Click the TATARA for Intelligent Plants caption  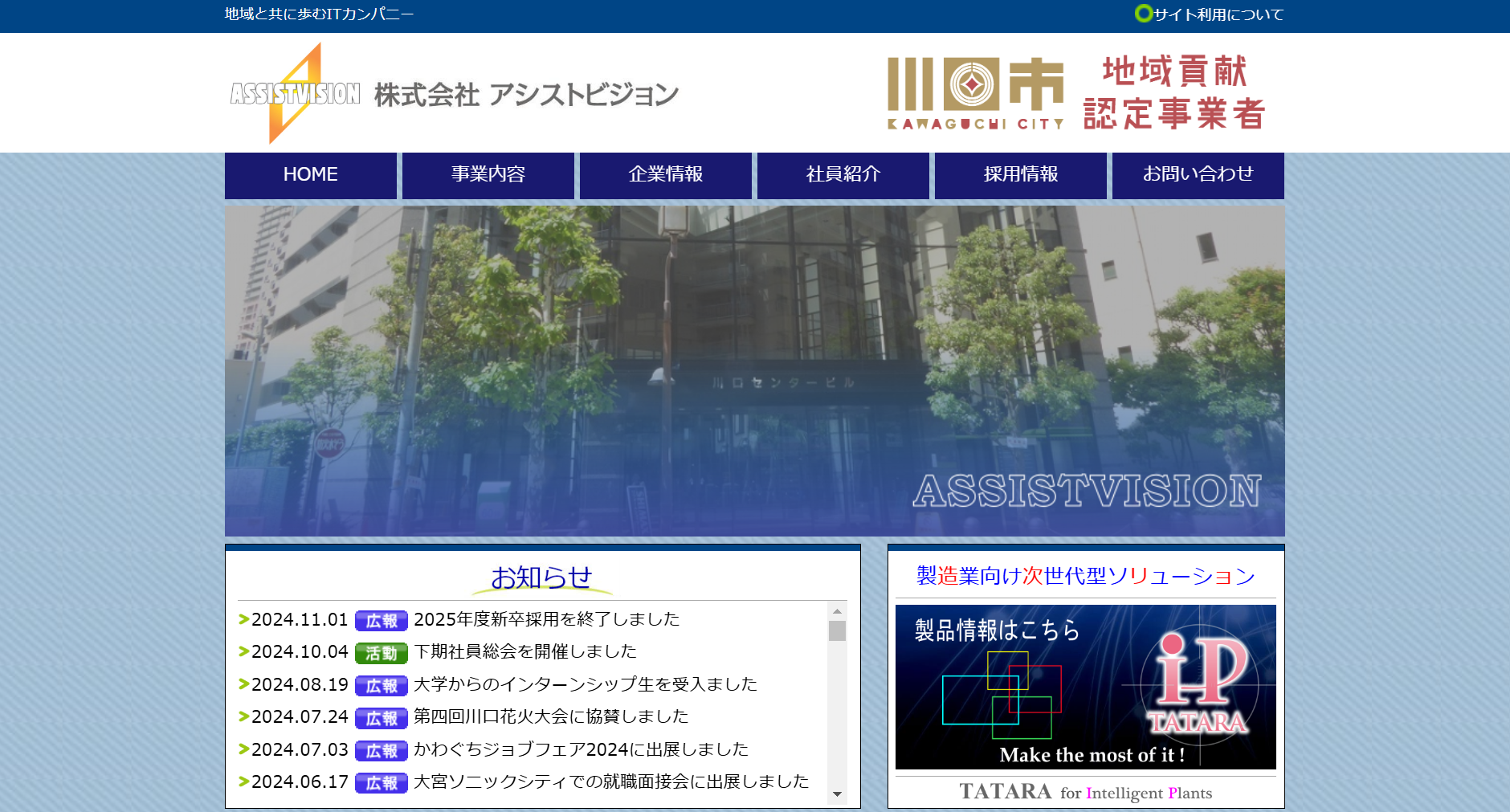[x=1086, y=793]
